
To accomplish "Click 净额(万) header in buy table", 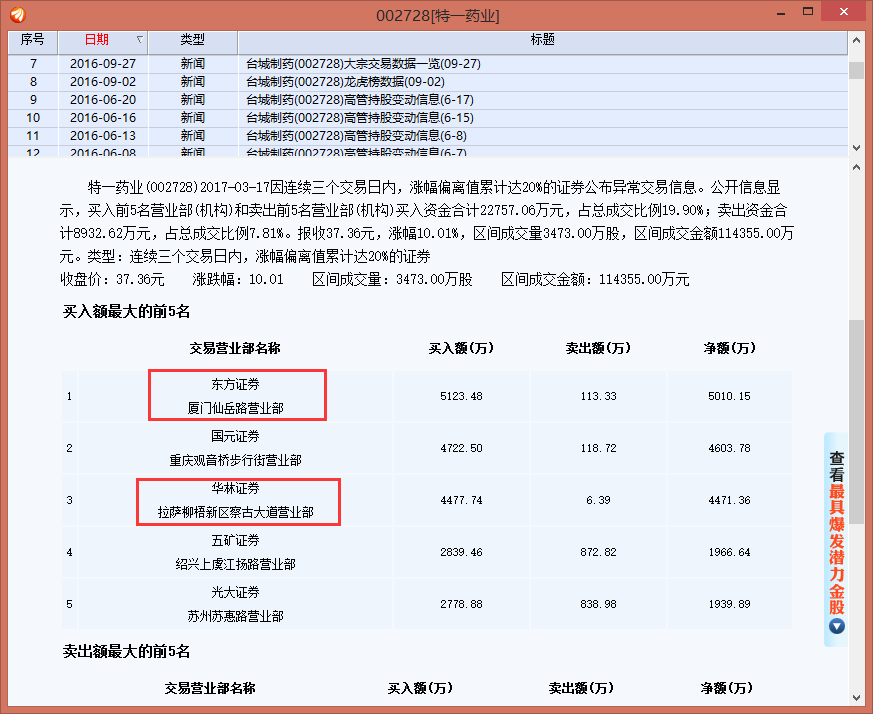I will click(x=729, y=348).
